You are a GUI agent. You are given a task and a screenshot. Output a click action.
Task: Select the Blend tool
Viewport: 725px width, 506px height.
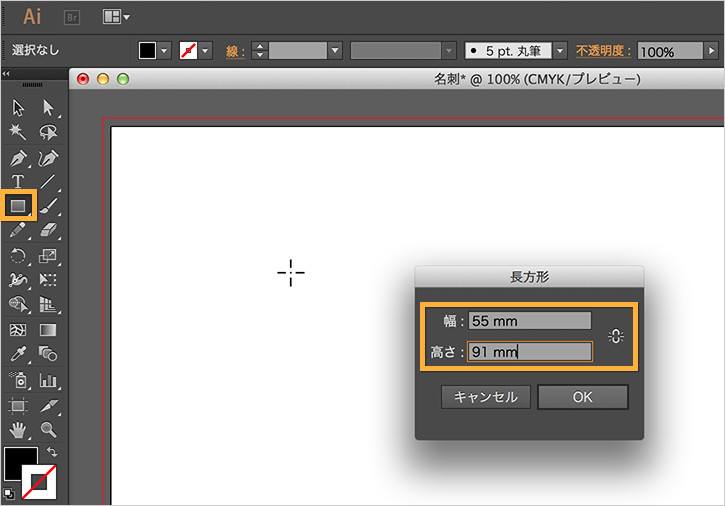click(48, 354)
